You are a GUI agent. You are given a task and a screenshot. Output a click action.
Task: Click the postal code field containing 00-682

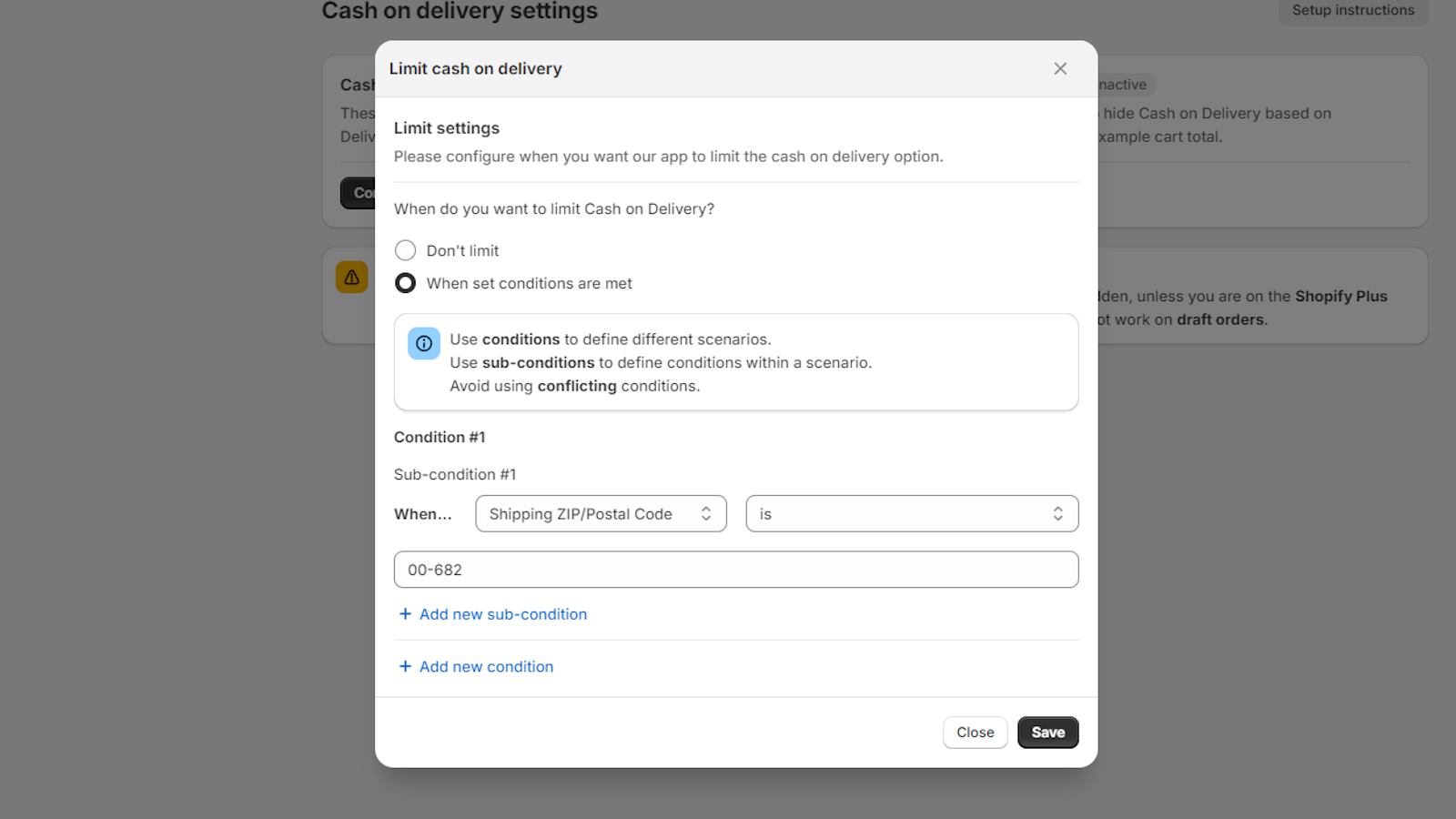[736, 570]
